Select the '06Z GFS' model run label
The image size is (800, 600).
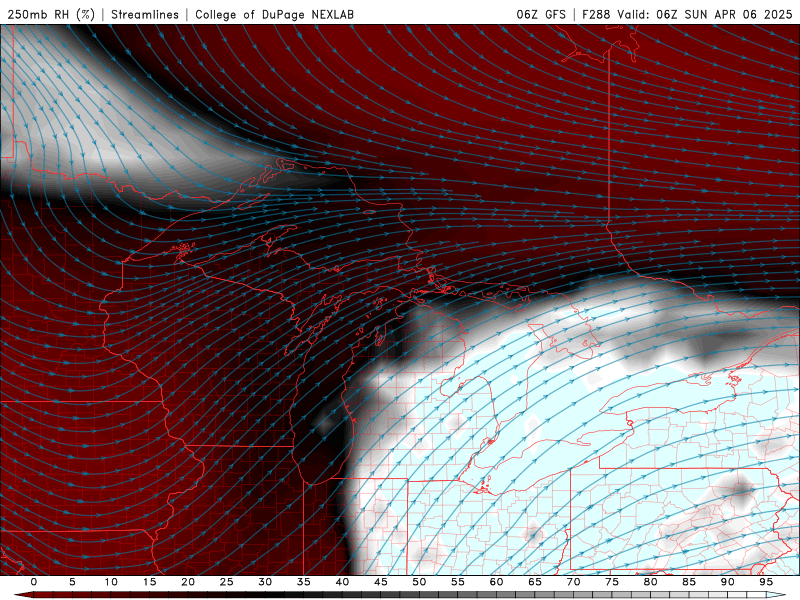541,14
